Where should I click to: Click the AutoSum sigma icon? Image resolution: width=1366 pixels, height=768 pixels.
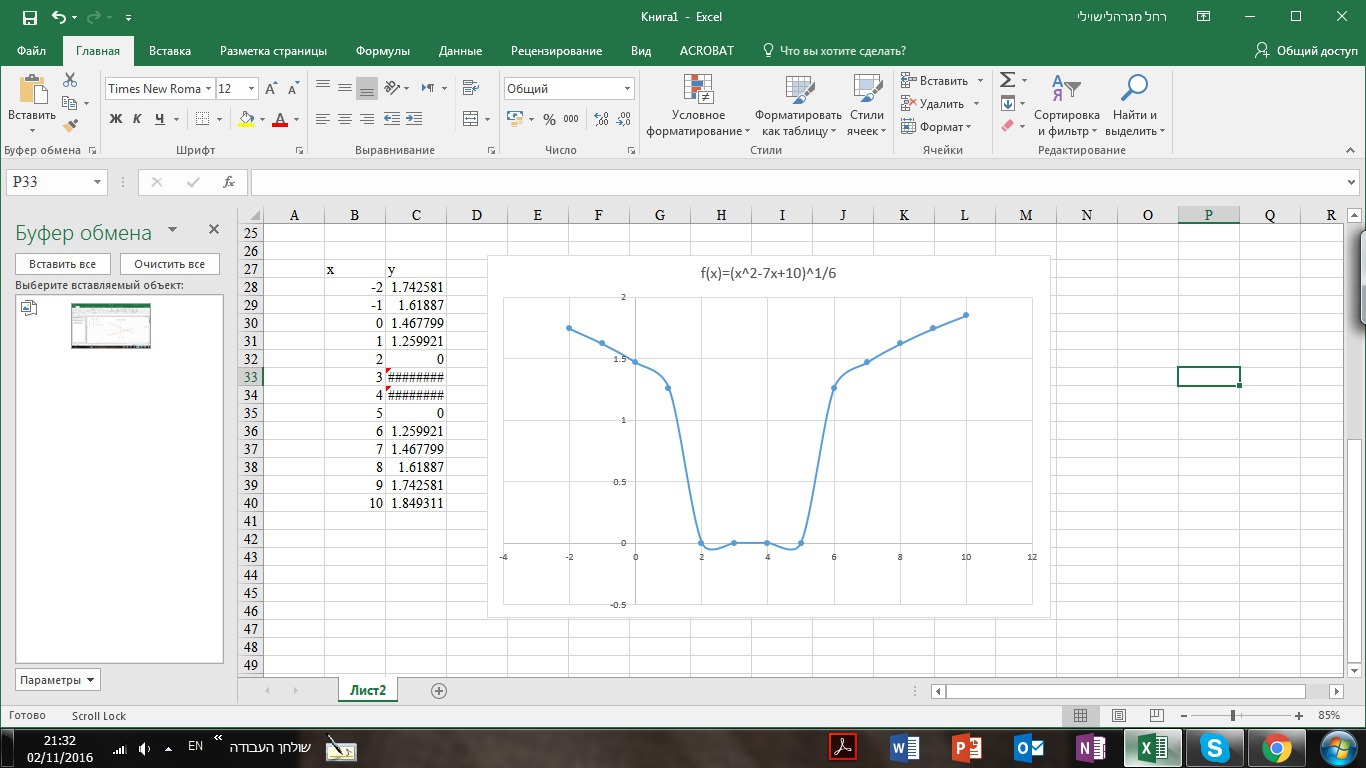point(1008,80)
